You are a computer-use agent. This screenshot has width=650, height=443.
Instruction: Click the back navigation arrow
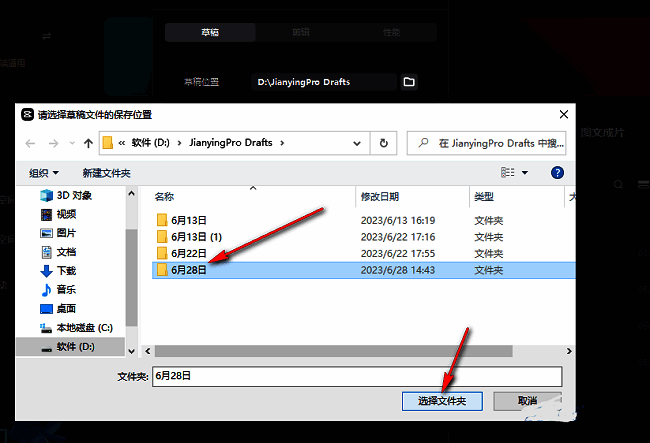point(28,143)
